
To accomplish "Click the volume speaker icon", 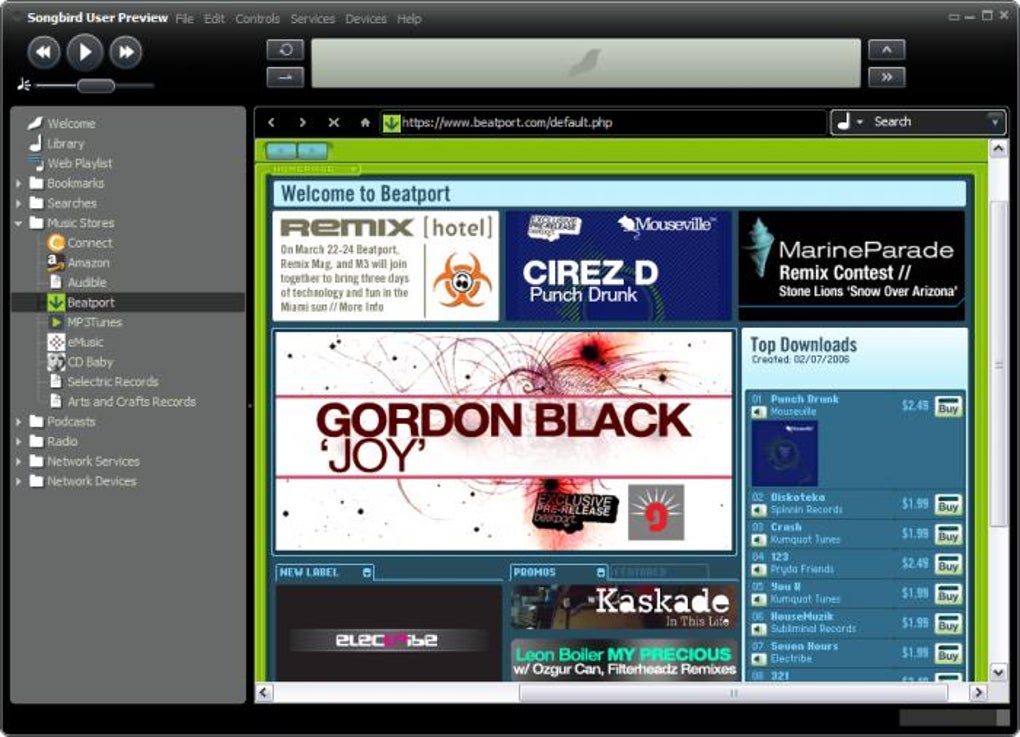I will (24, 85).
